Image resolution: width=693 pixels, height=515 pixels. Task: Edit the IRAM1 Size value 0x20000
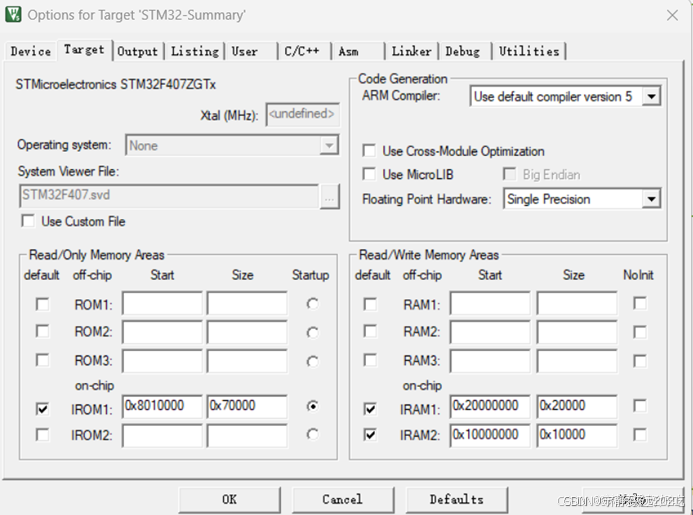click(x=577, y=406)
